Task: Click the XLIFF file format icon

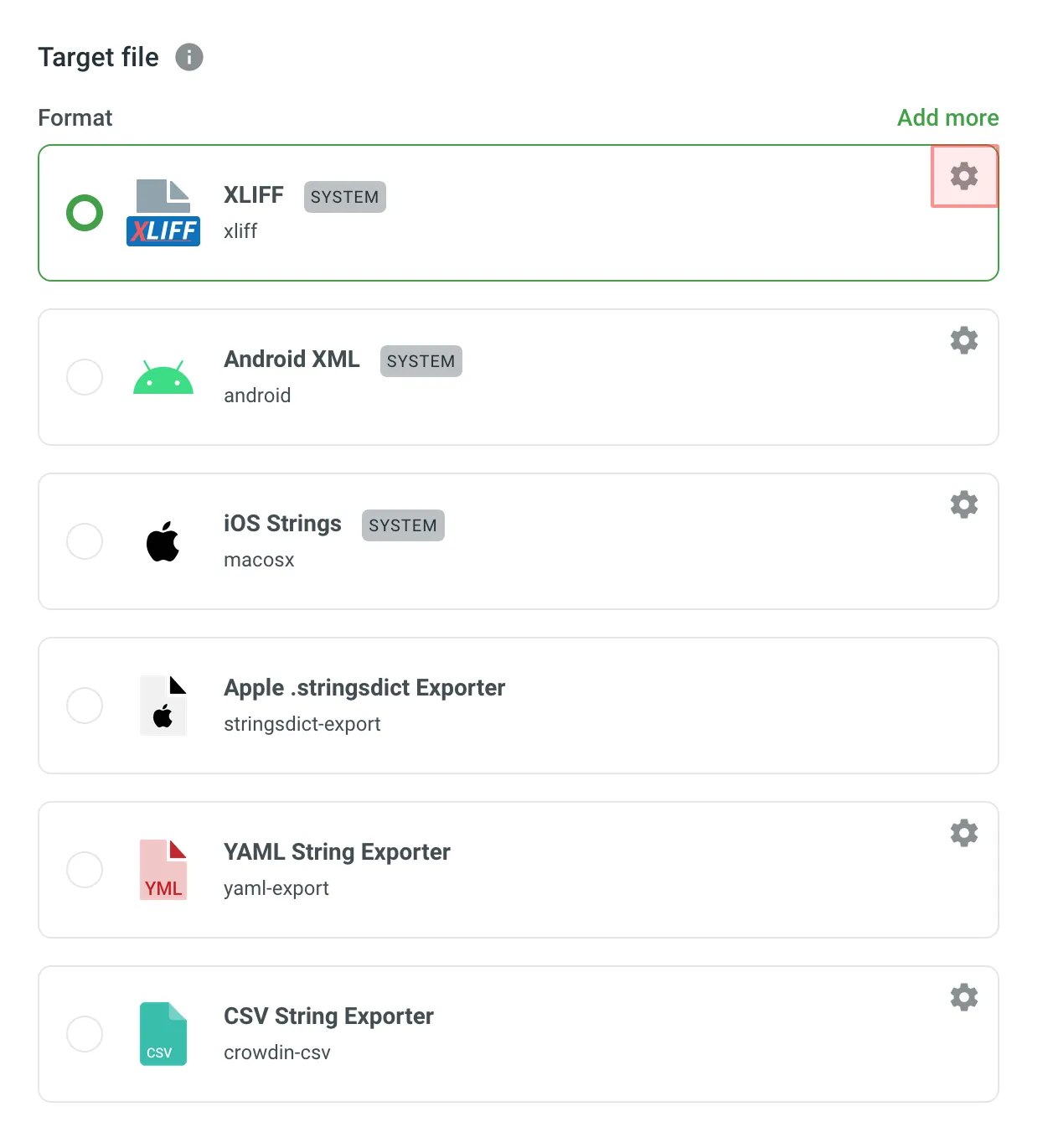Action: coord(163,209)
